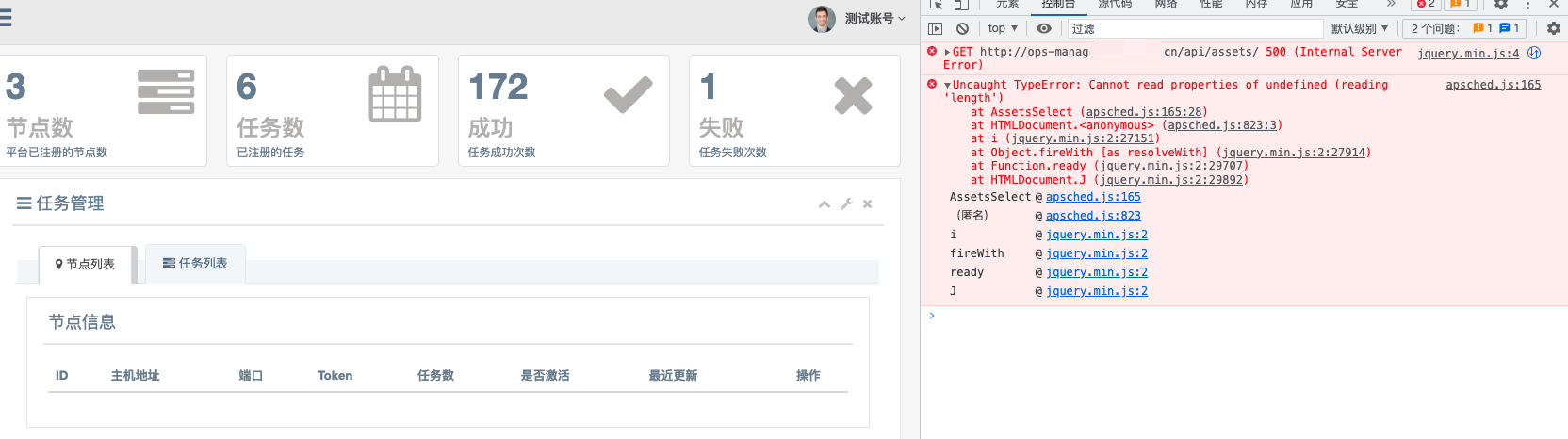
Task: Open apsched.js:823:3 stack link
Action: click(1222, 125)
